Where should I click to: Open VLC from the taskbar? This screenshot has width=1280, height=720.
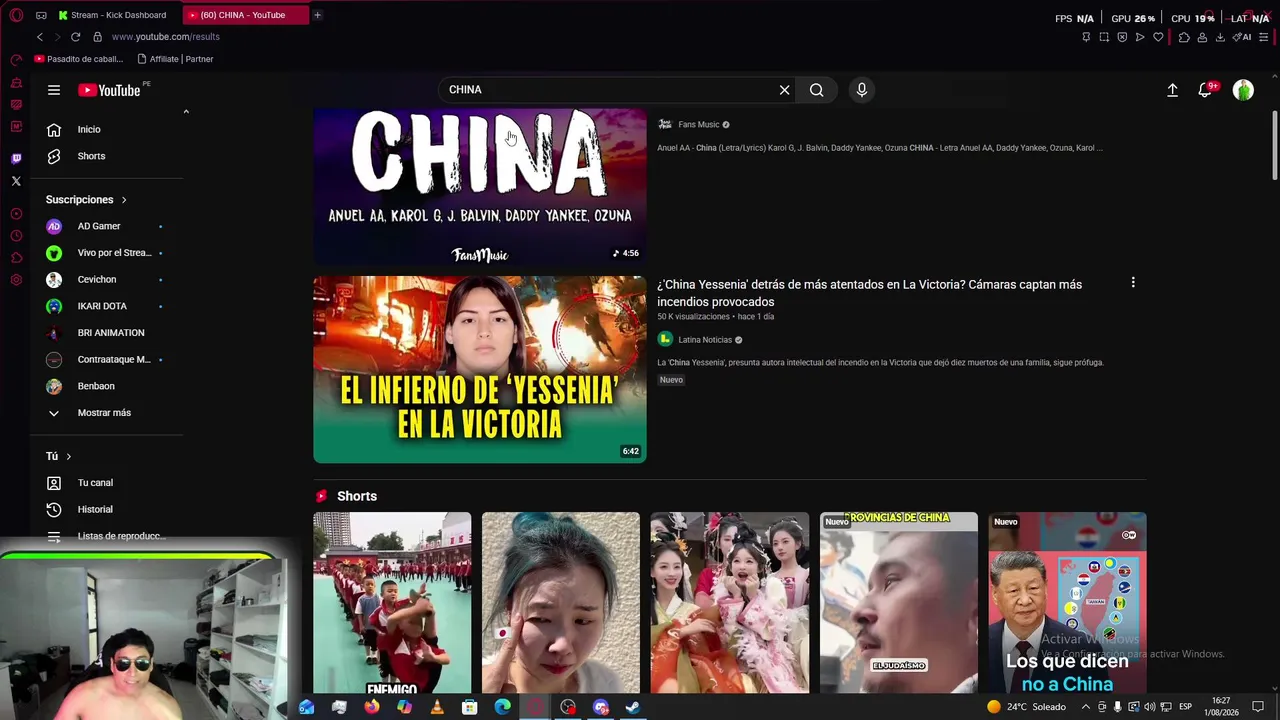[x=437, y=707]
